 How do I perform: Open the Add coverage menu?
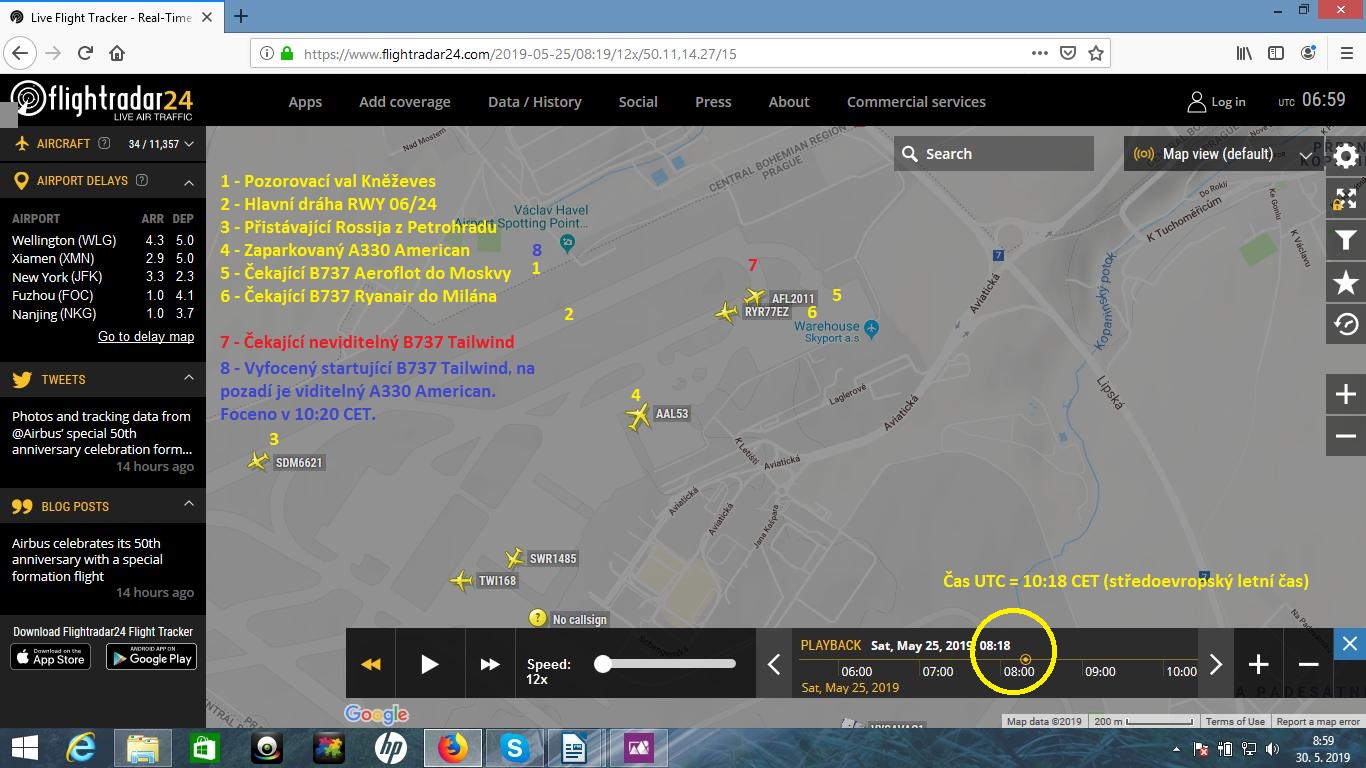point(405,102)
